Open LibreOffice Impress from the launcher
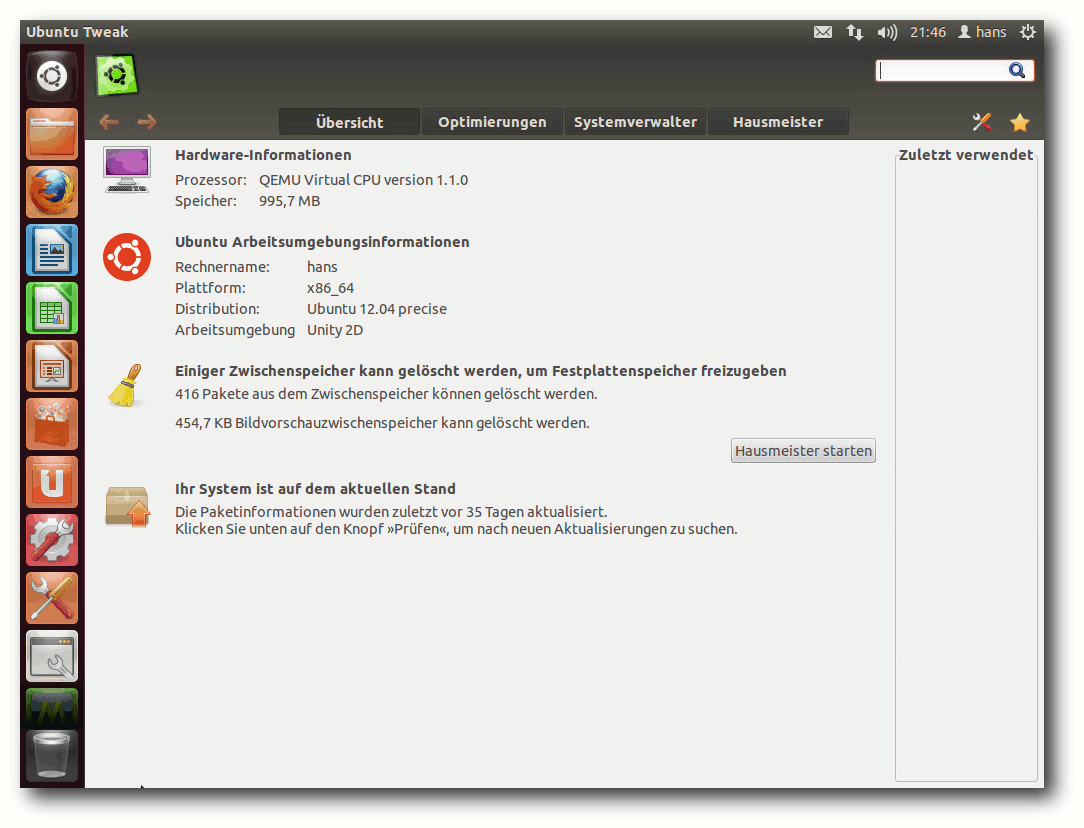 pyautogui.click(x=52, y=366)
